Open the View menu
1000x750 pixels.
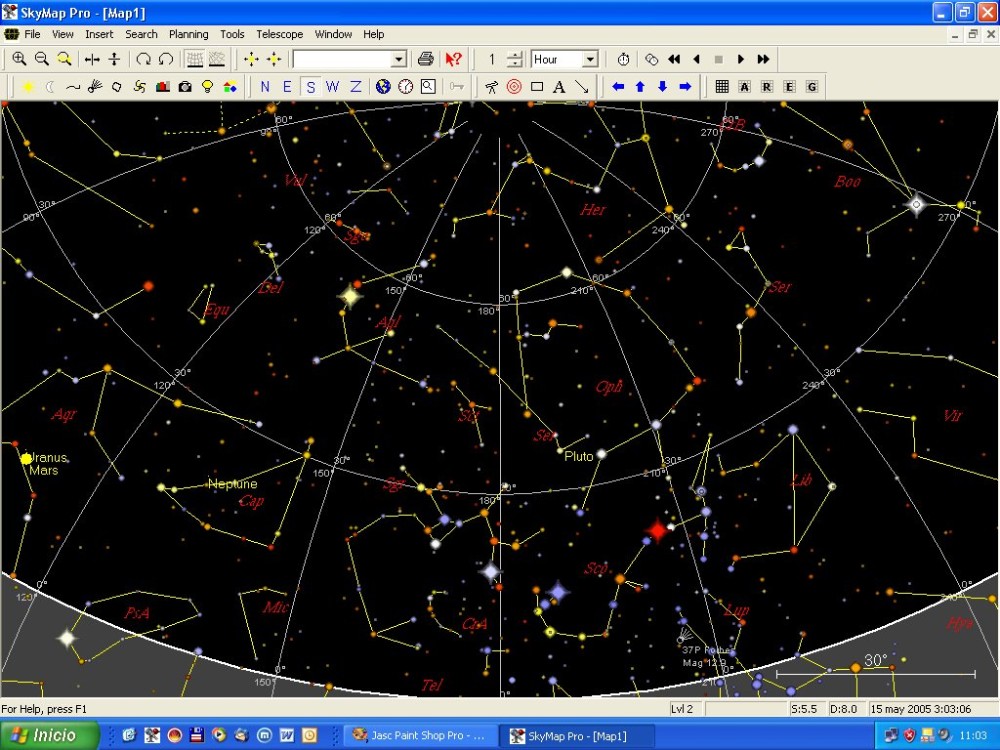tap(62, 34)
